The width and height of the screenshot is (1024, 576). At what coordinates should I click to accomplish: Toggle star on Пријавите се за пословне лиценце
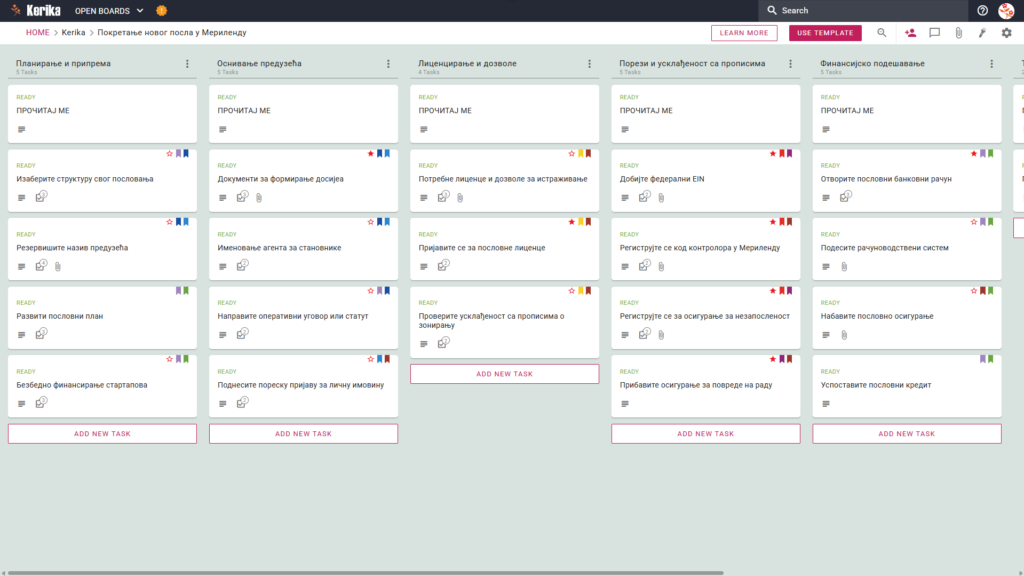coord(571,222)
